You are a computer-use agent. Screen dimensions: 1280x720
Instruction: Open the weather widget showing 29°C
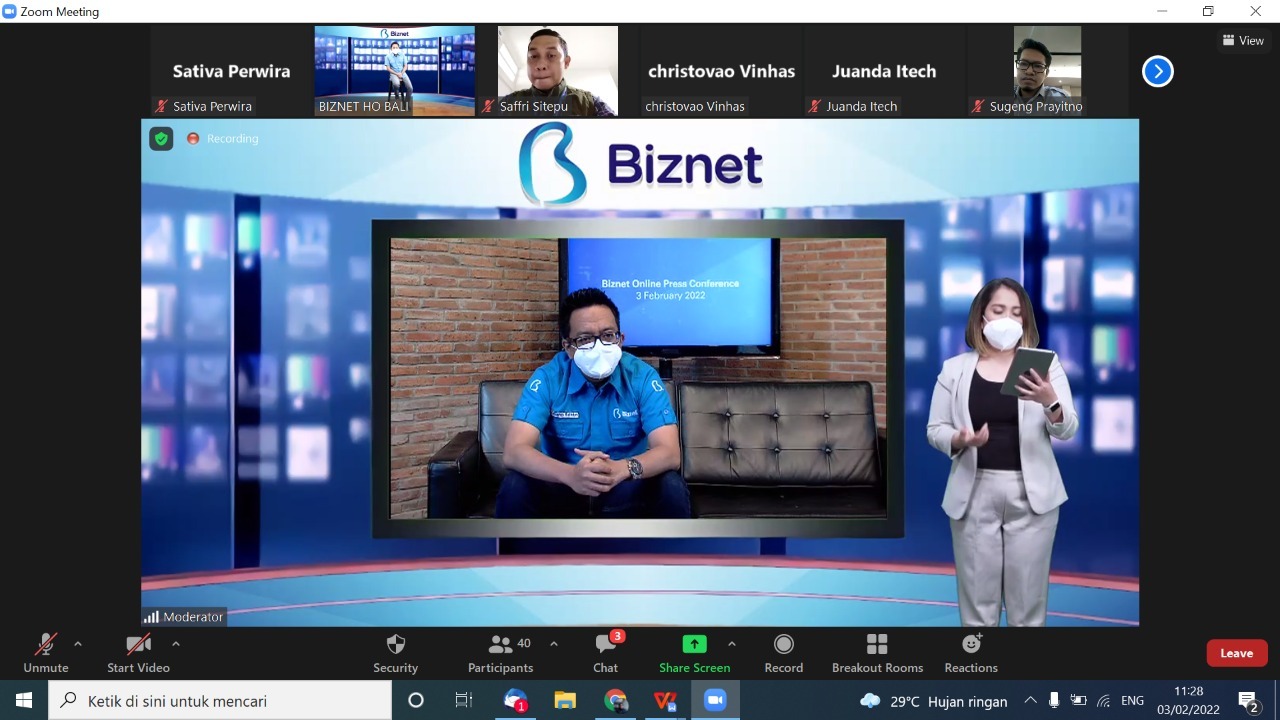pyautogui.click(x=934, y=701)
